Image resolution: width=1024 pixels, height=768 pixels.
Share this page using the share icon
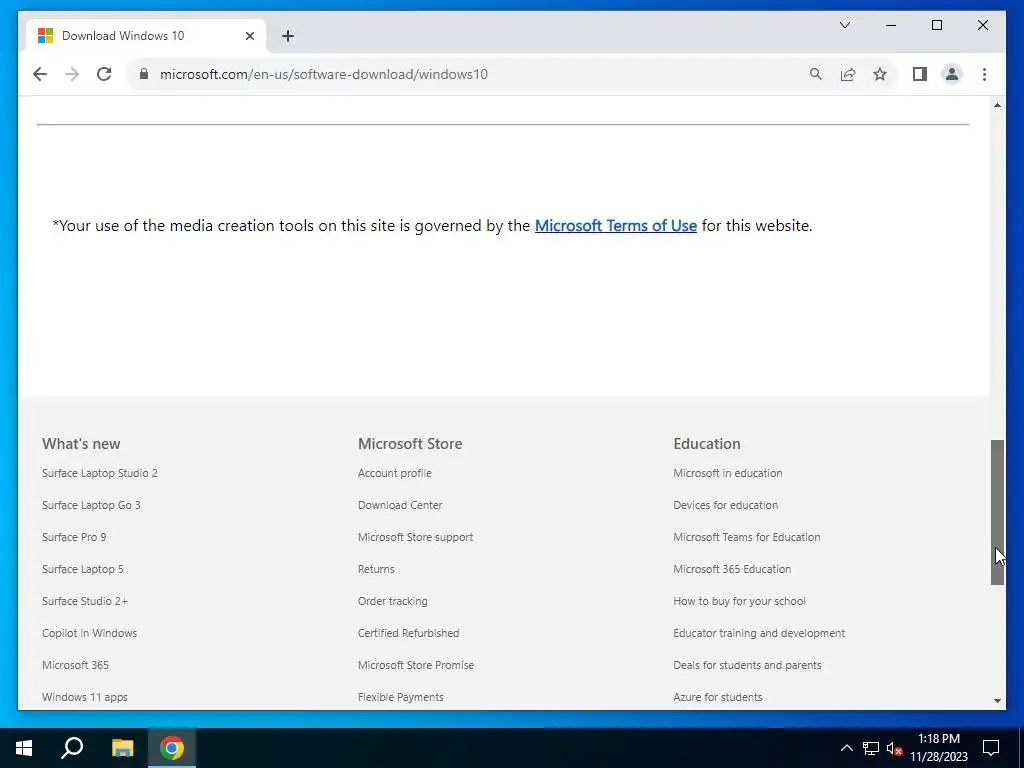click(x=848, y=74)
